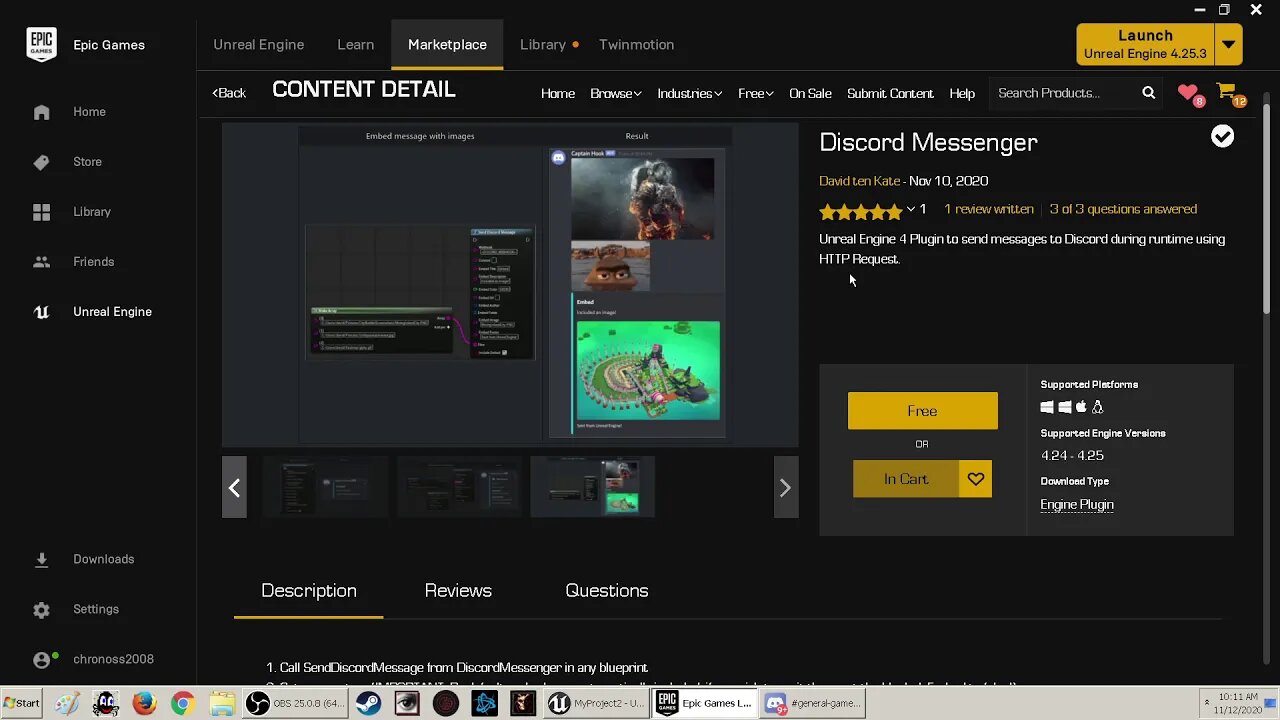The height and width of the screenshot is (720, 1280).
Task: Switch to the Learn tab
Action: tap(355, 44)
